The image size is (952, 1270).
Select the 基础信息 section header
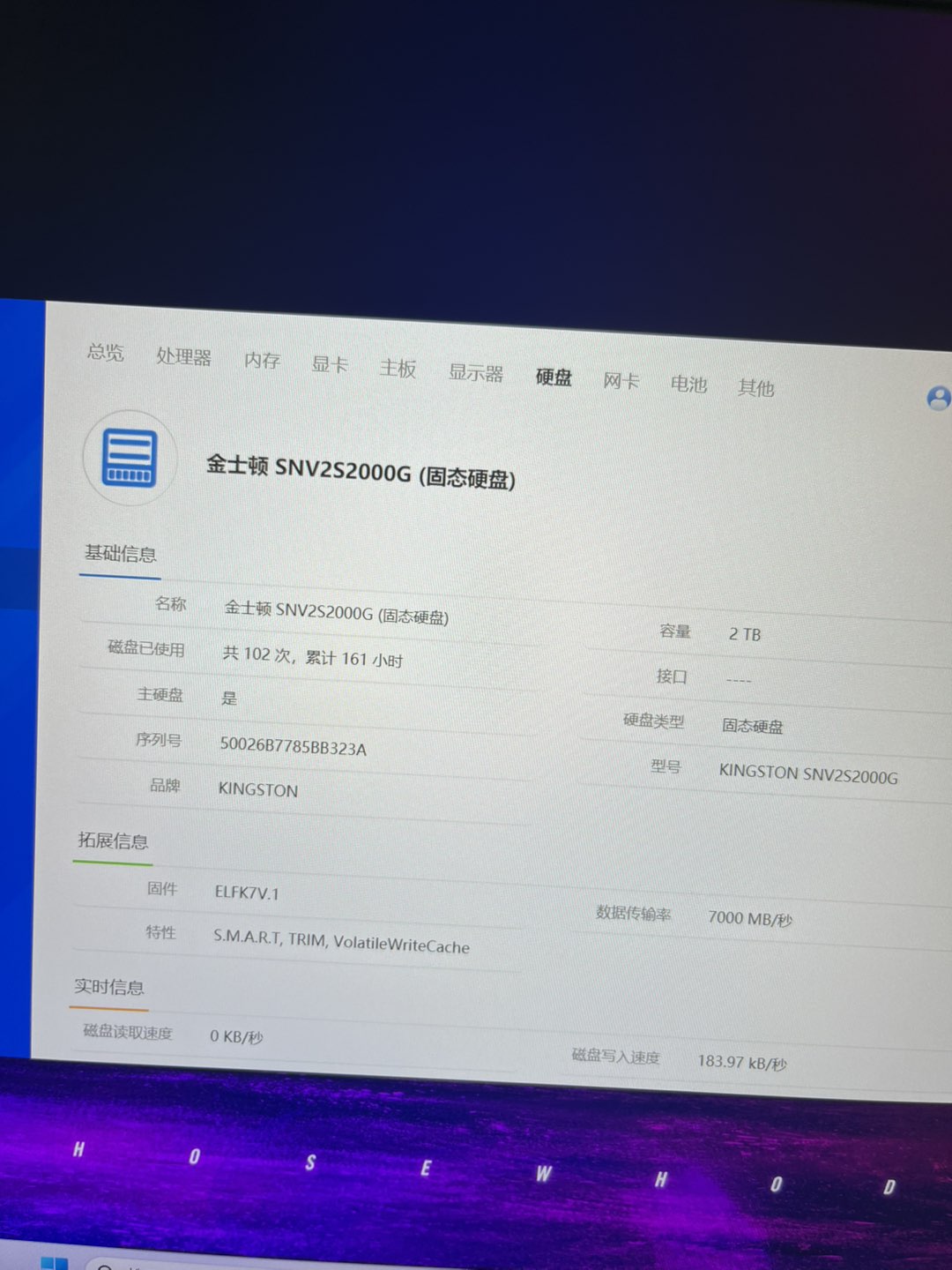(120, 554)
